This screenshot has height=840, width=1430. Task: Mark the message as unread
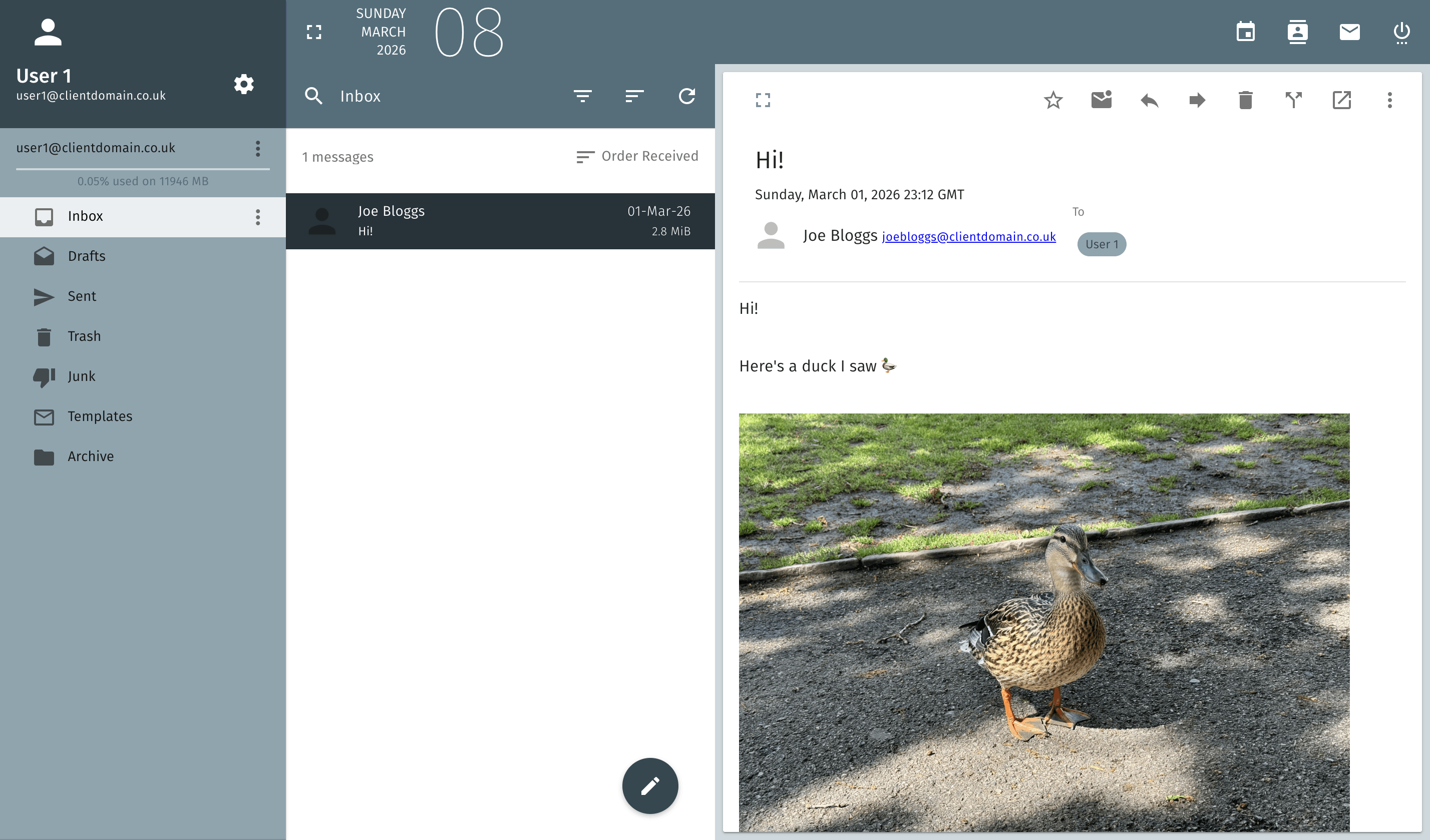coord(1102,100)
